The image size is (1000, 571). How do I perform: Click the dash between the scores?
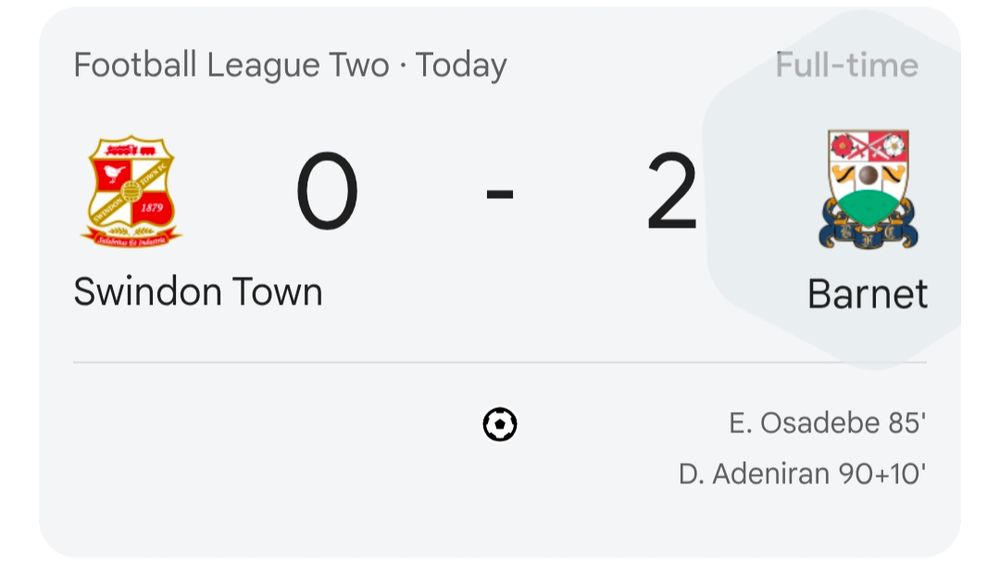pyautogui.click(x=500, y=193)
